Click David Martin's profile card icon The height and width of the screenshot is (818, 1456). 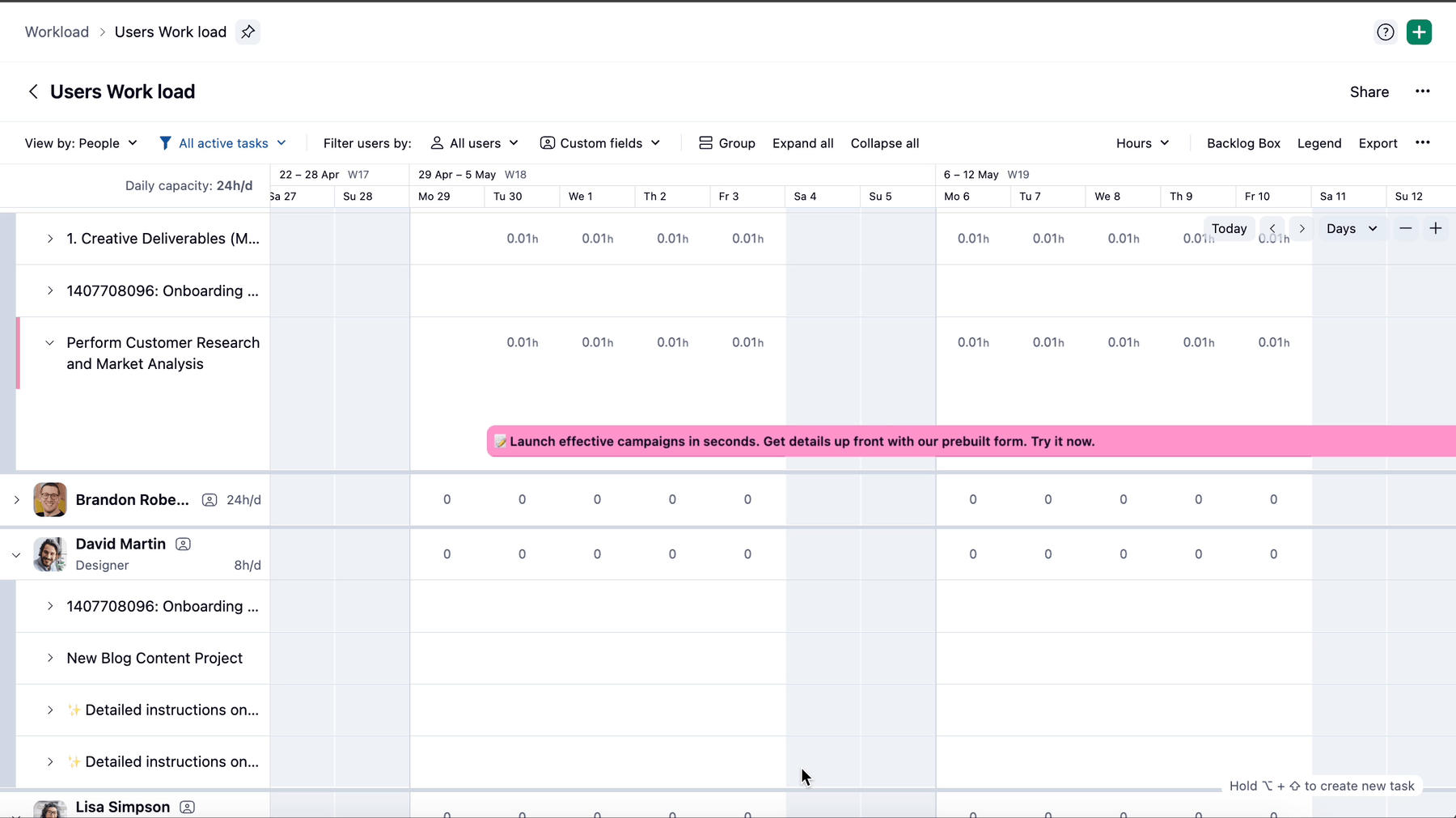pos(183,545)
